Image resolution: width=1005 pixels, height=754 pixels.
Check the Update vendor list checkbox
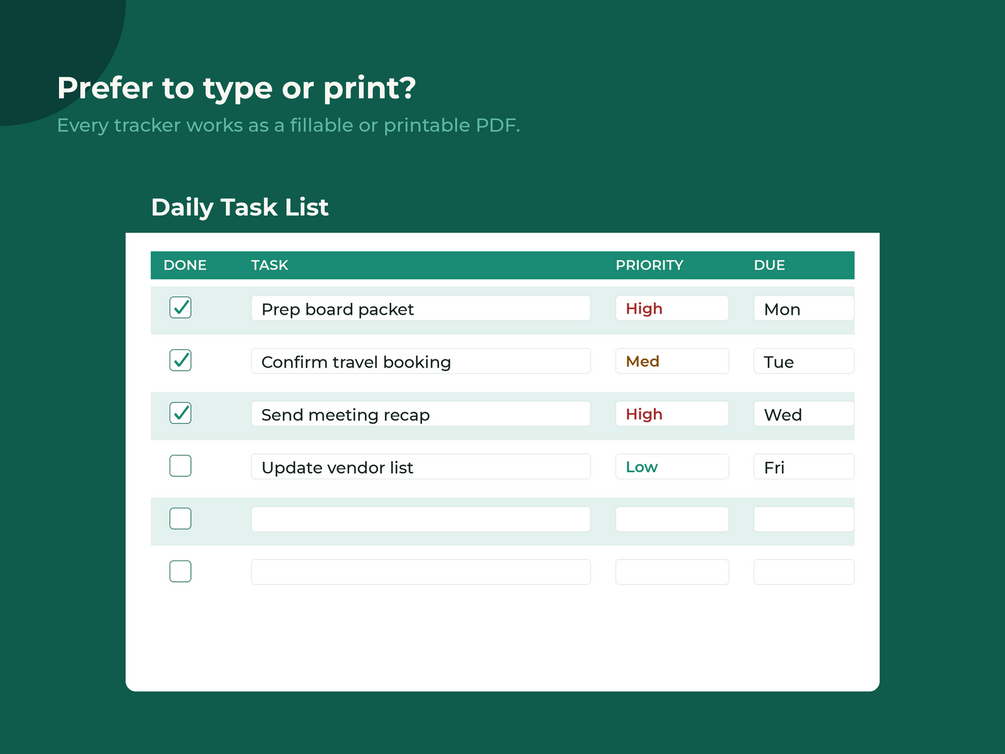[x=180, y=466]
